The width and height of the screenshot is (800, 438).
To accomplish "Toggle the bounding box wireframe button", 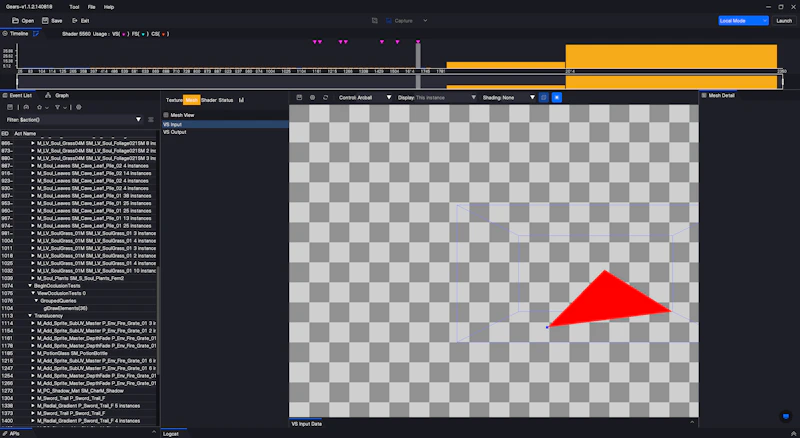I will click(x=544, y=97).
